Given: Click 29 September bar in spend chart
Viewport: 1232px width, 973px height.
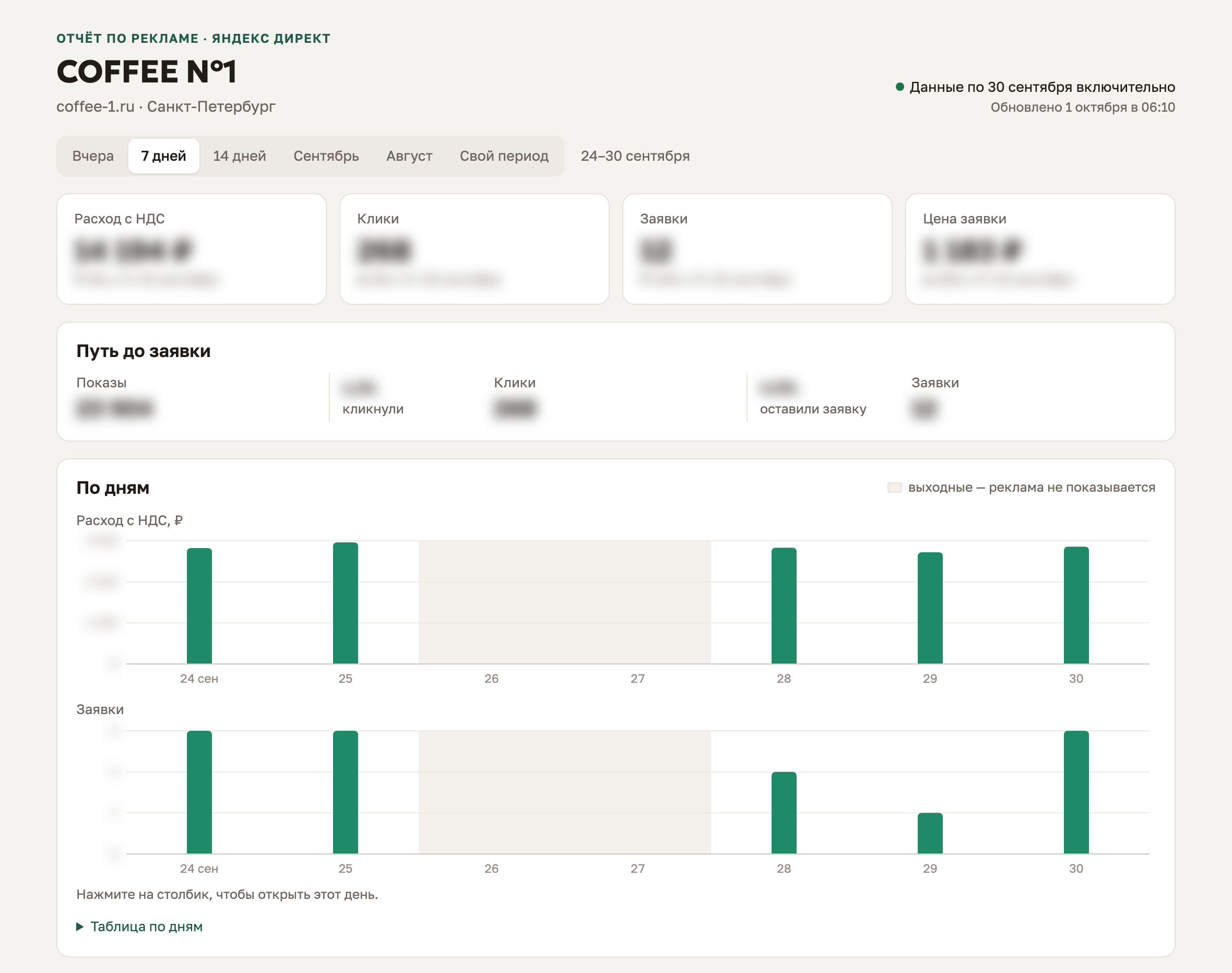Looking at the screenshot, I should tap(930, 609).
